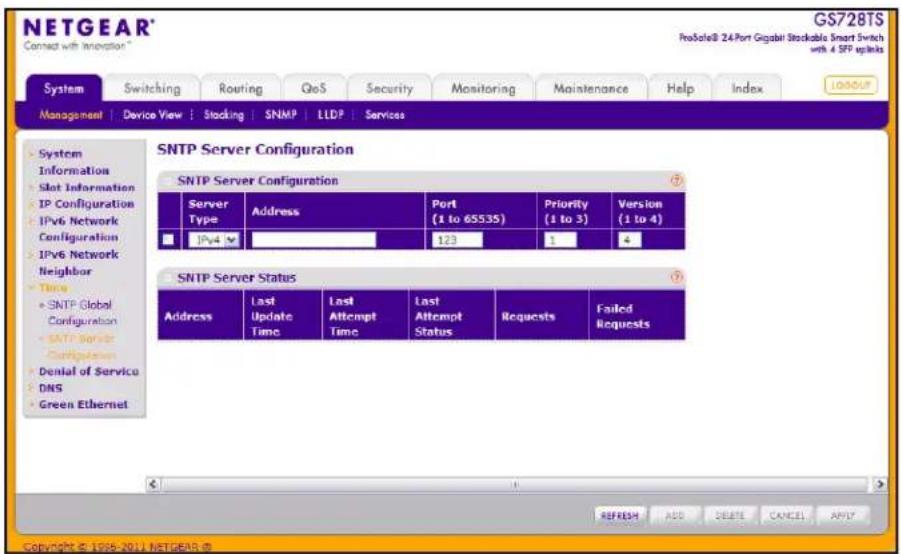Click the server Address input field
The image size is (901, 554).
coord(314,240)
